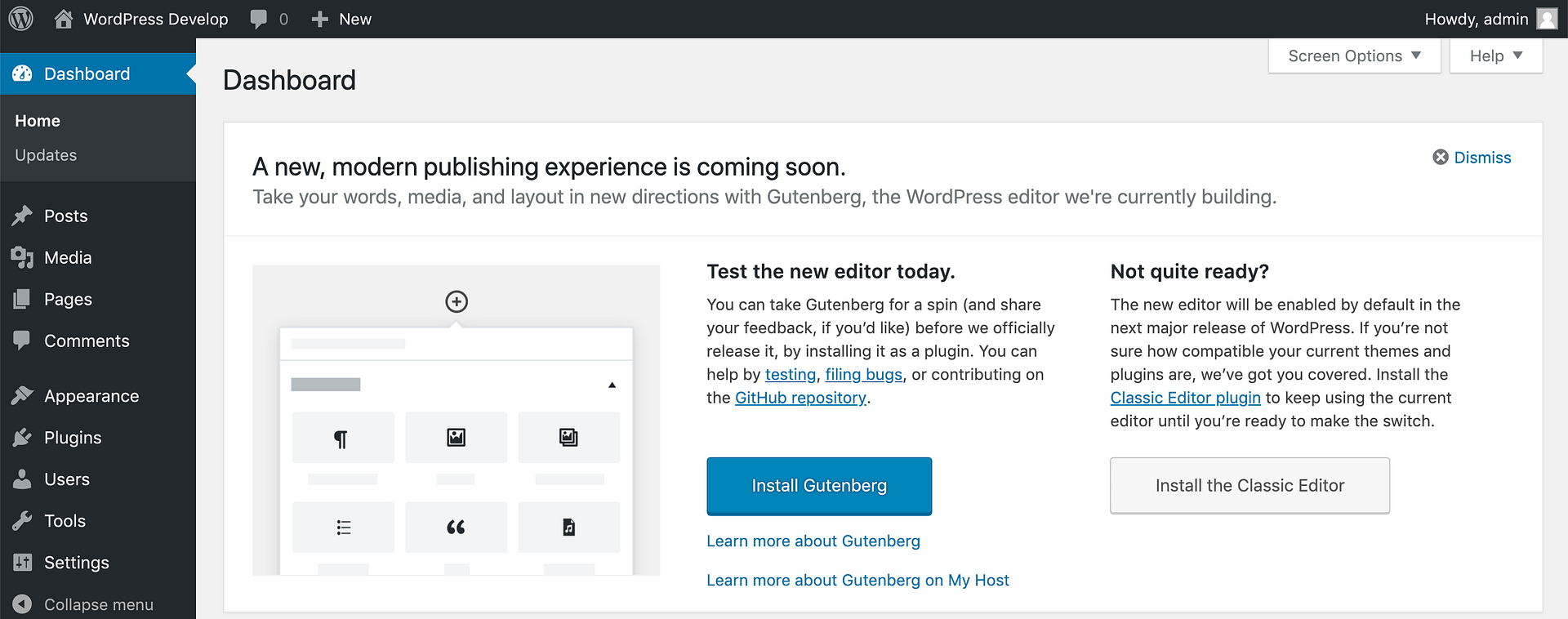Click the image block icon in preview
This screenshot has width=1568, height=619.
tap(456, 438)
